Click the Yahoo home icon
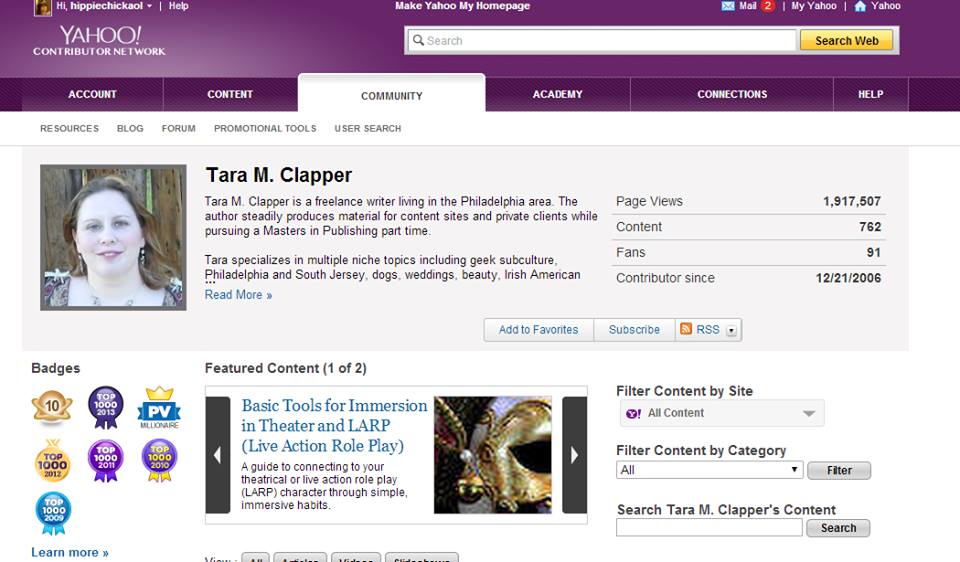The image size is (960, 562). (860, 6)
